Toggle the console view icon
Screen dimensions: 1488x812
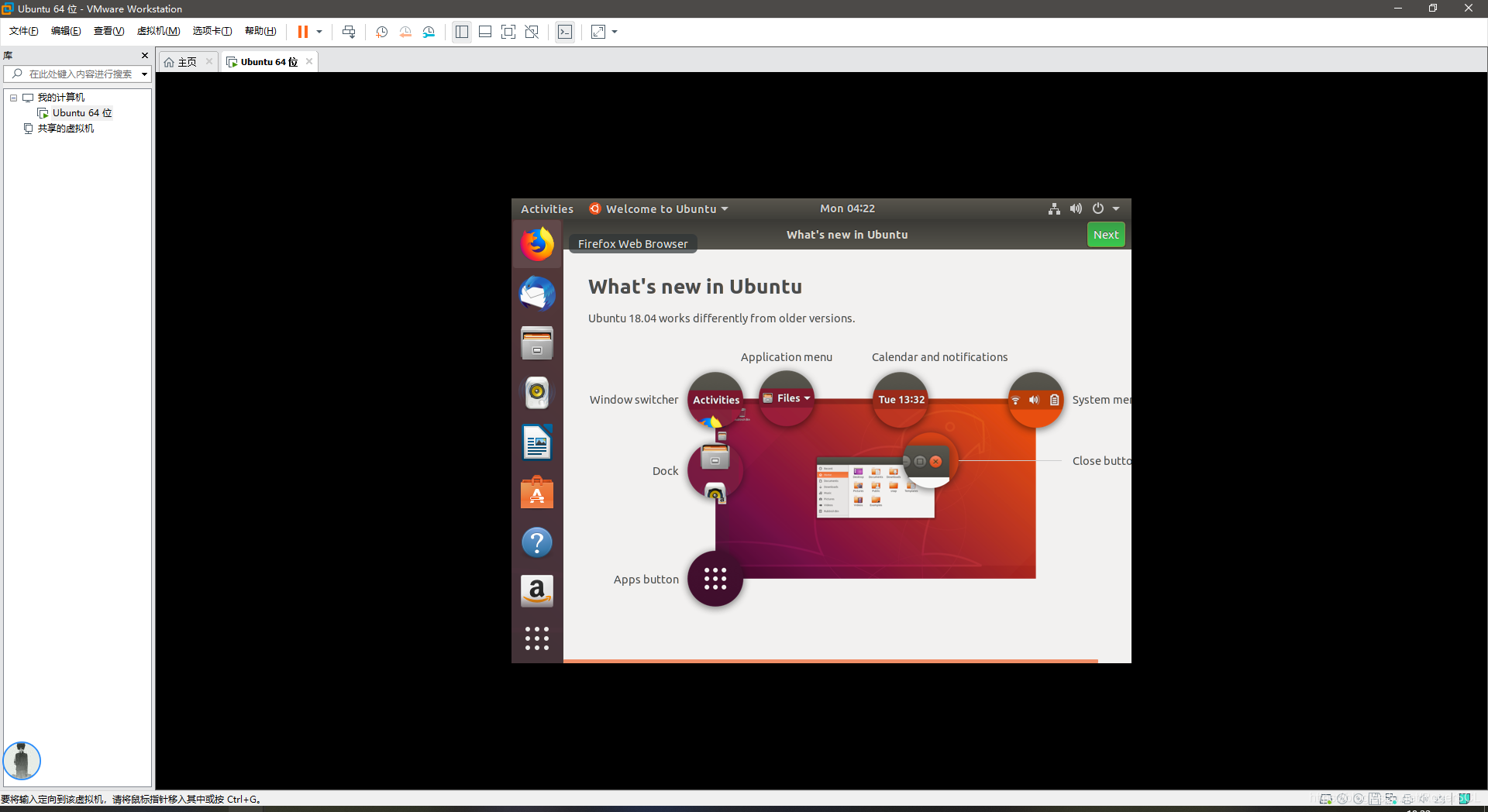pos(565,32)
